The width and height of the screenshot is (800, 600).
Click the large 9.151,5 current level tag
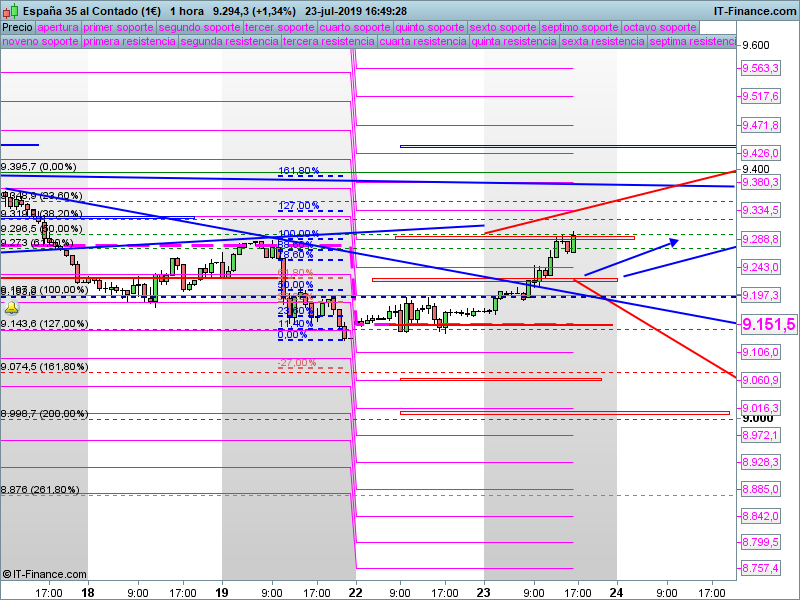768,324
